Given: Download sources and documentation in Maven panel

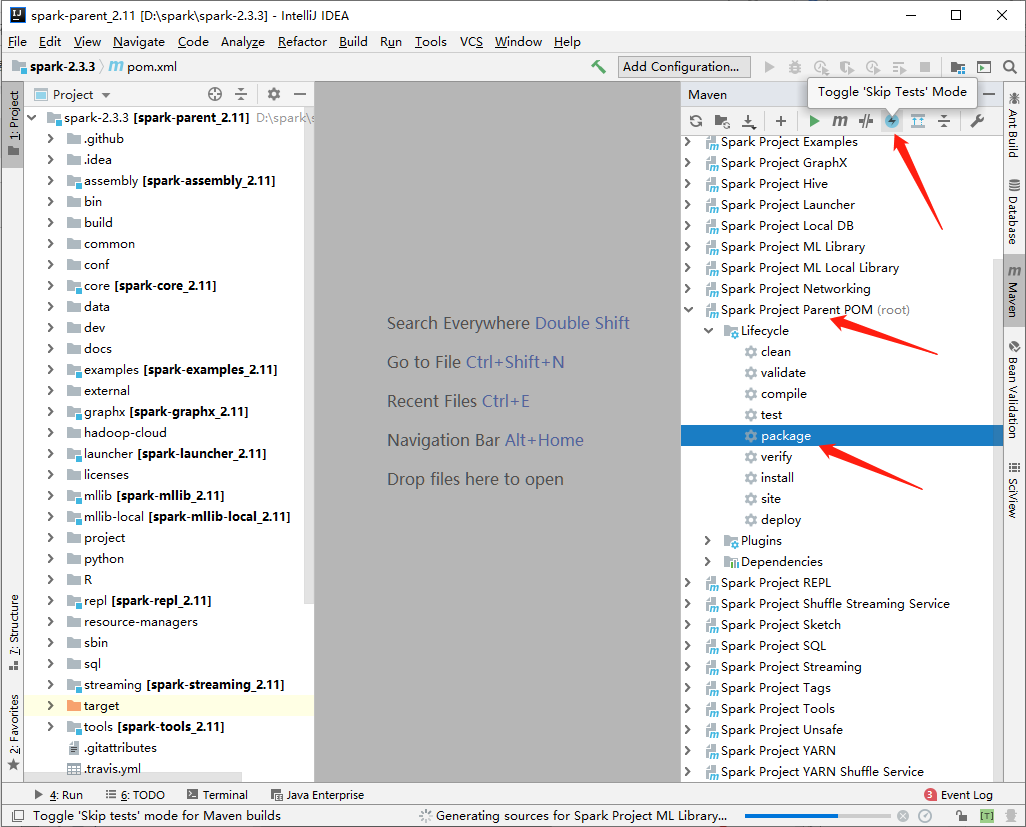Looking at the screenshot, I should pos(747,120).
